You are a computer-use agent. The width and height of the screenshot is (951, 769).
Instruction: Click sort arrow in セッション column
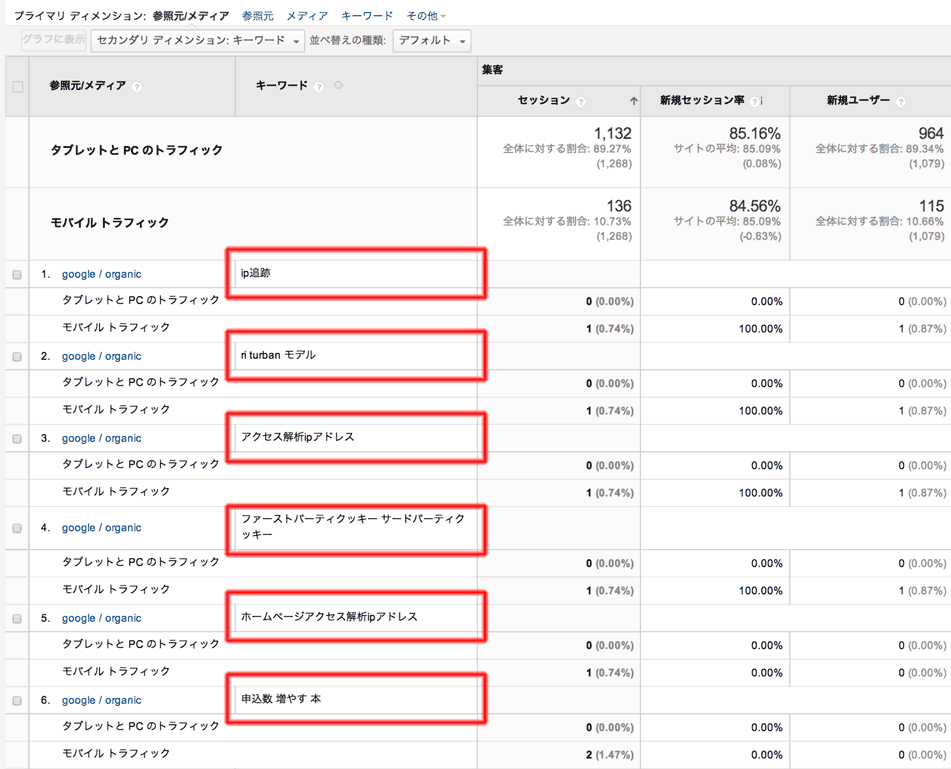coord(633,101)
